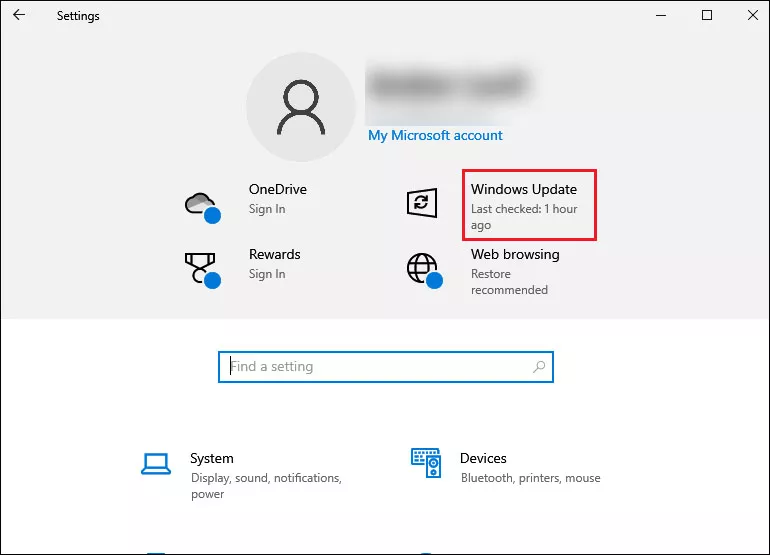Screen dimensions: 770x555
Task: Click the Rewards medal icon
Action: click(x=202, y=270)
